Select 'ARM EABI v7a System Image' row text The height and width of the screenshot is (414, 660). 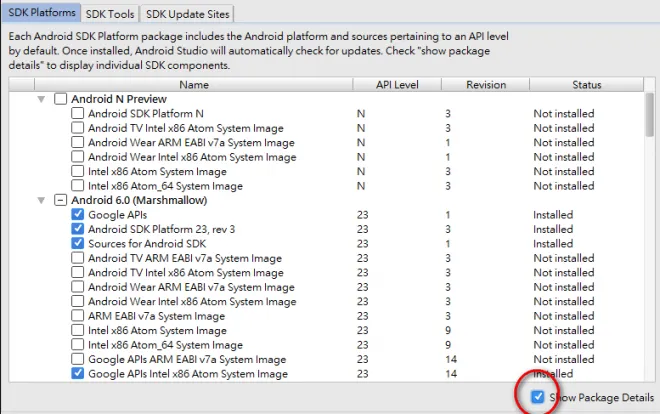[x=156, y=316]
